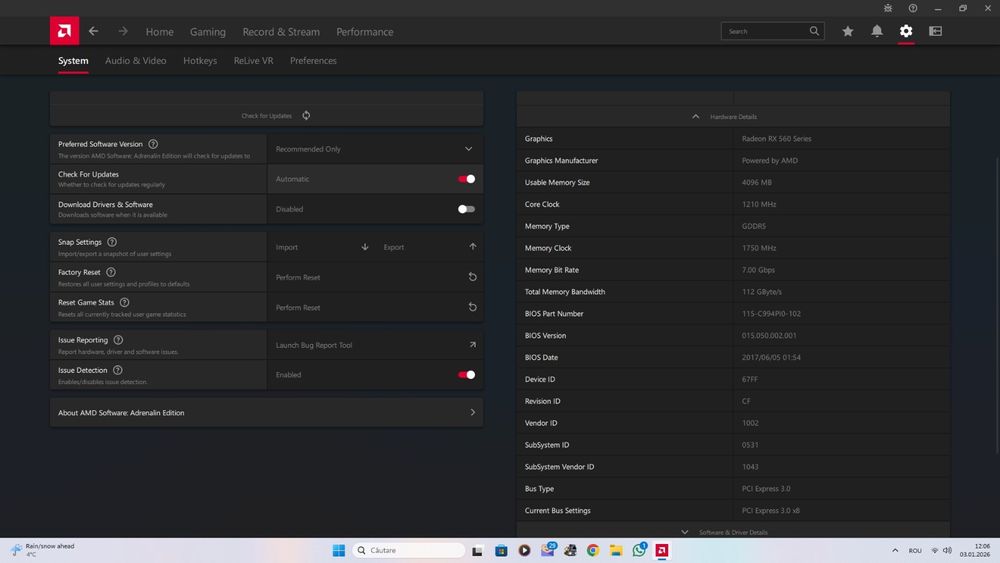Open the notifications bell icon
The height and width of the screenshot is (563, 1000).
pos(877,31)
